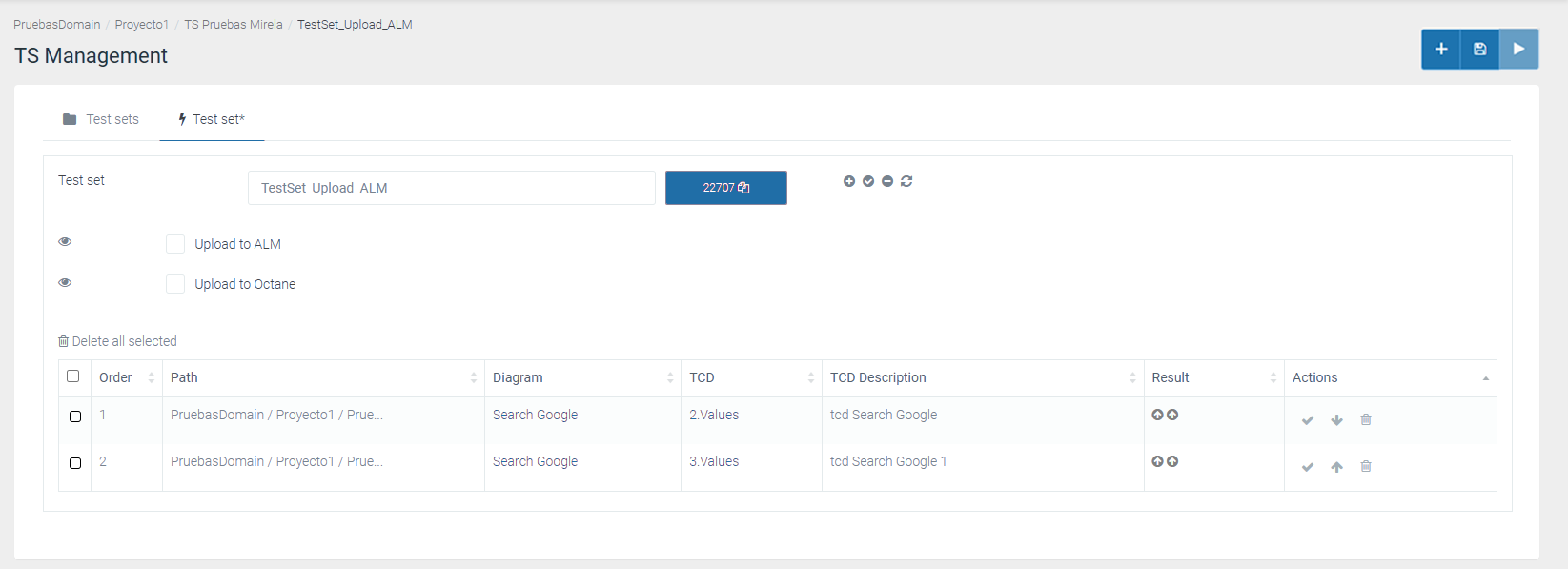
Task: Sort the table by TCD Description column
Action: click(x=982, y=377)
